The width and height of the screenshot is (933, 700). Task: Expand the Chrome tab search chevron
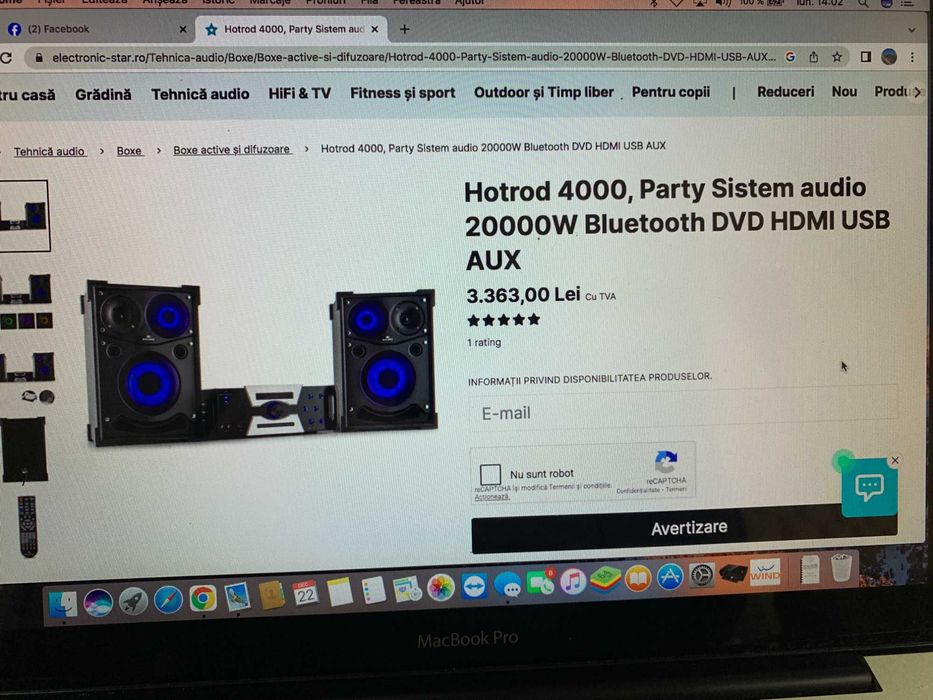[x=911, y=30]
